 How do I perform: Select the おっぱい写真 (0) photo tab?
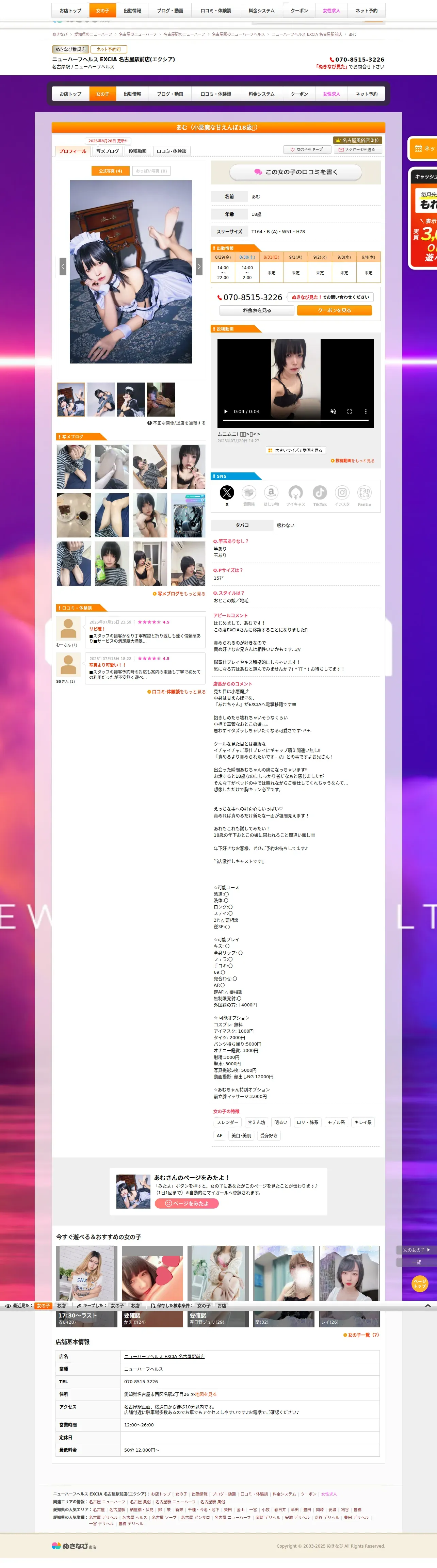151,171
